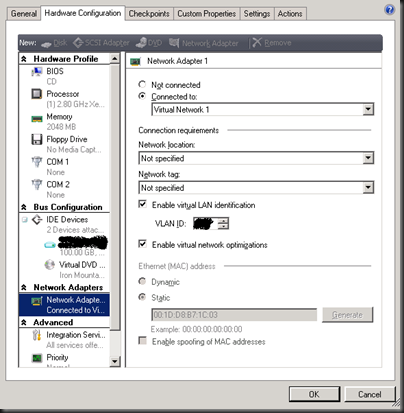Collapse the Bus Configuration section
The height and width of the screenshot is (413, 404).
pyautogui.click(x=24, y=207)
